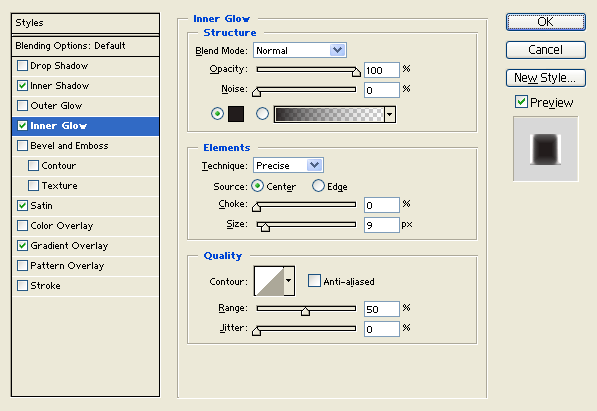Open the Drop Shadow settings label
Viewport: 597px width, 411px height.
pos(59,66)
